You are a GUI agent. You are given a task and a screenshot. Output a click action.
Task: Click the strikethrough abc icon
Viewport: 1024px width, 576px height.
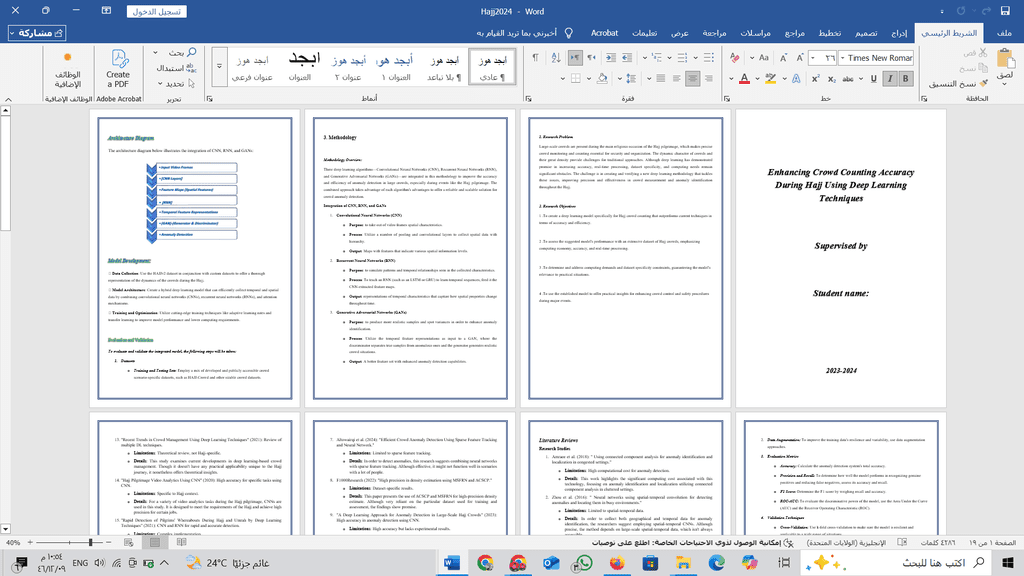click(x=848, y=78)
